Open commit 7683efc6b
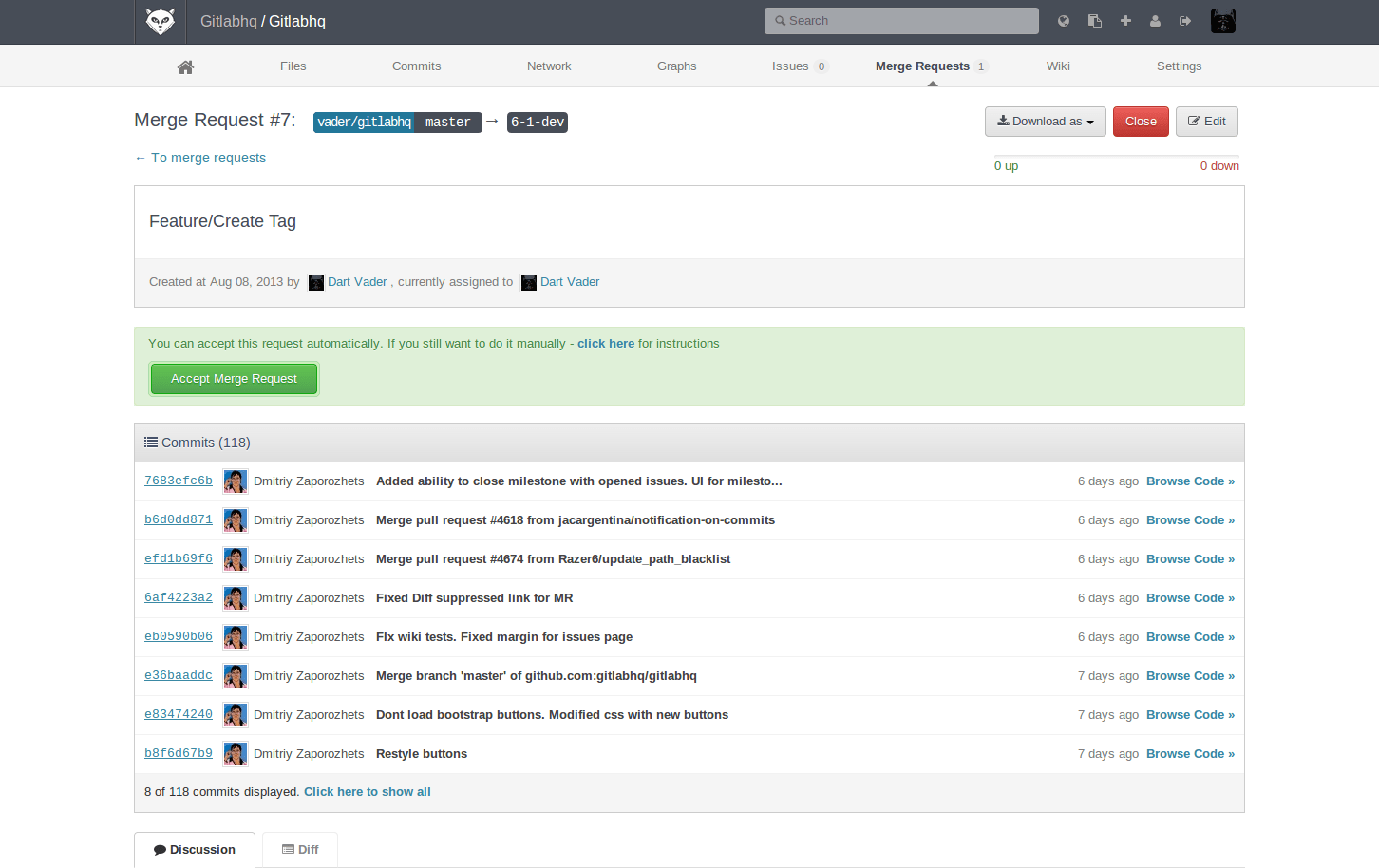1379x868 pixels. (179, 481)
